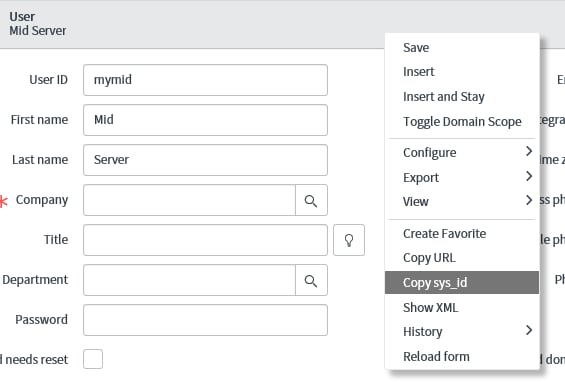Expand the View submenu
The height and width of the screenshot is (382, 565).
[462, 201]
